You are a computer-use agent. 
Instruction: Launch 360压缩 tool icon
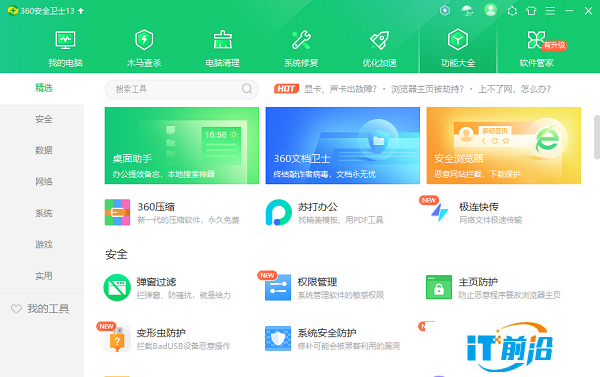117,212
